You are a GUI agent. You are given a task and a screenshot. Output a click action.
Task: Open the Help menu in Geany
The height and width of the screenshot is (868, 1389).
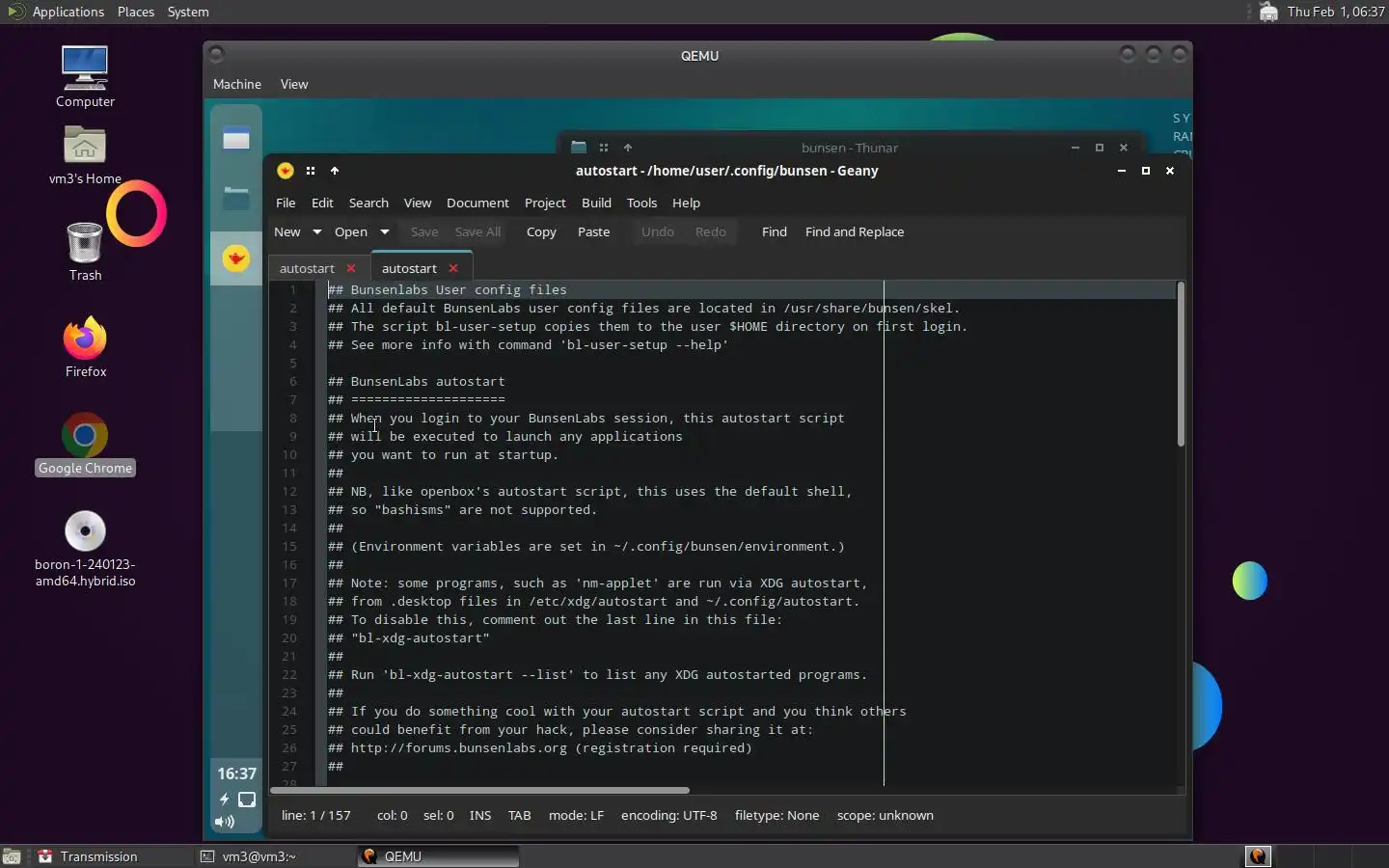coord(686,203)
